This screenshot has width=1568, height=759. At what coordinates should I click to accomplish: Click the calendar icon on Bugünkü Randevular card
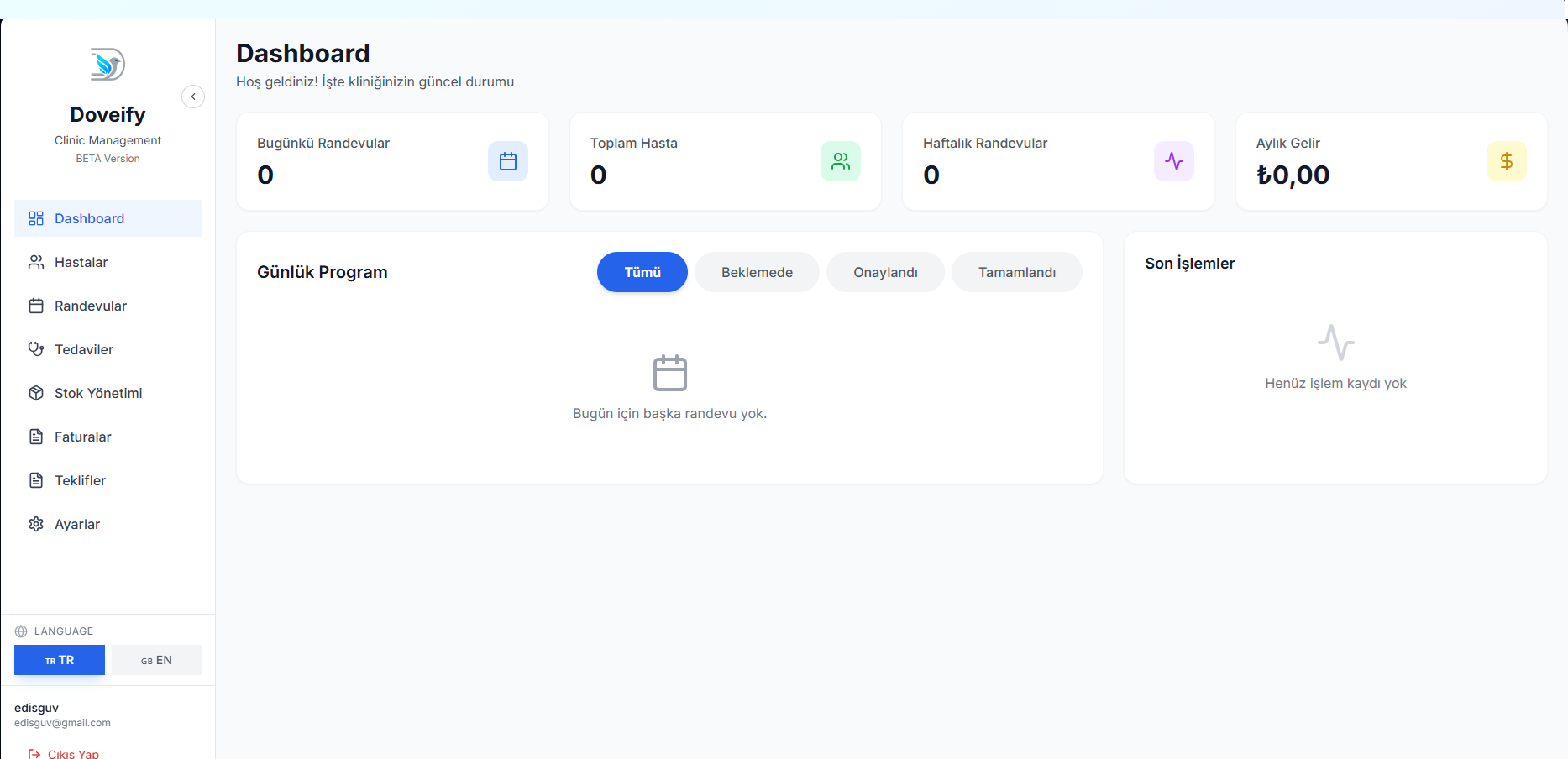[x=507, y=161]
